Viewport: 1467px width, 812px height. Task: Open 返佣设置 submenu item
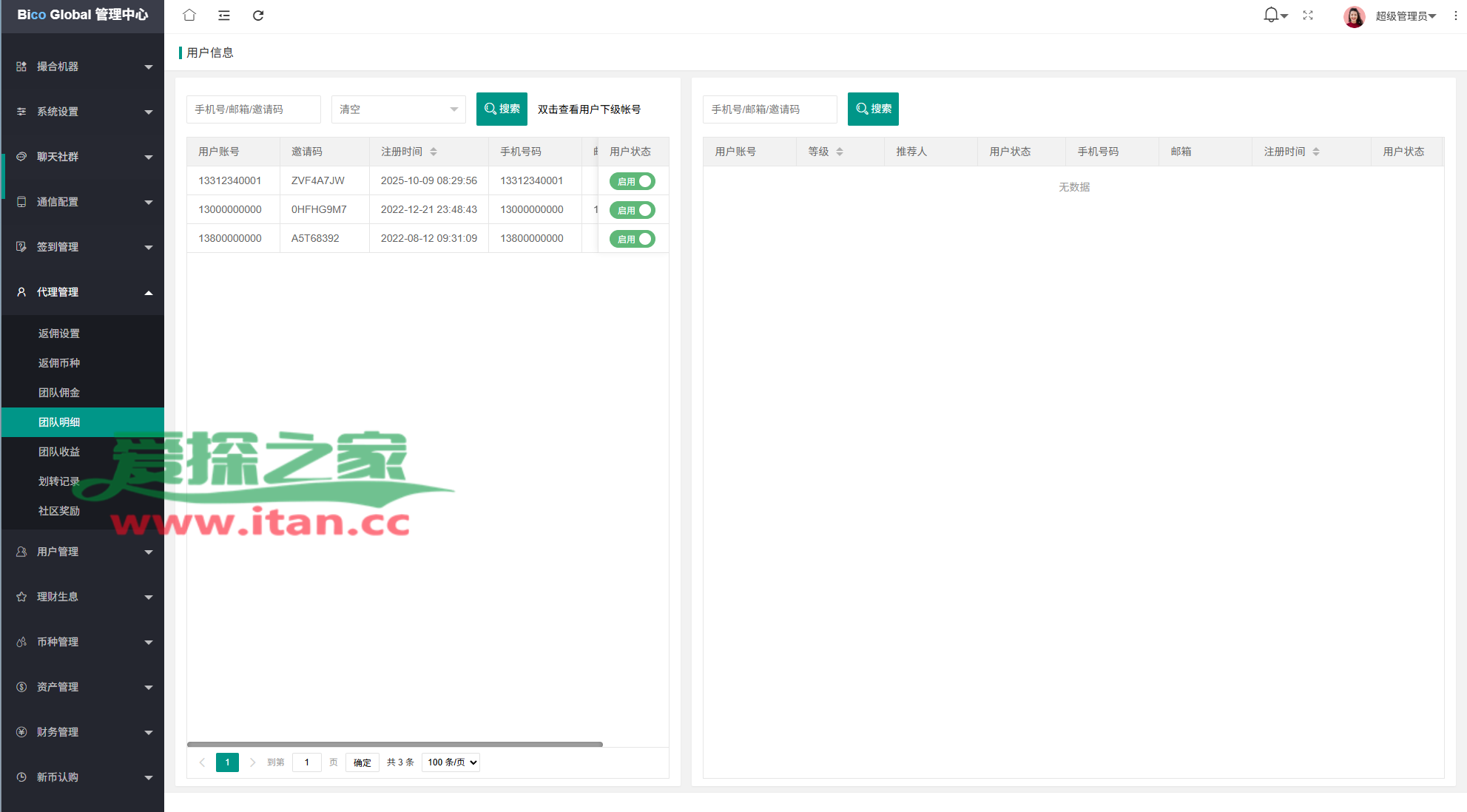(x=59, y=334)
